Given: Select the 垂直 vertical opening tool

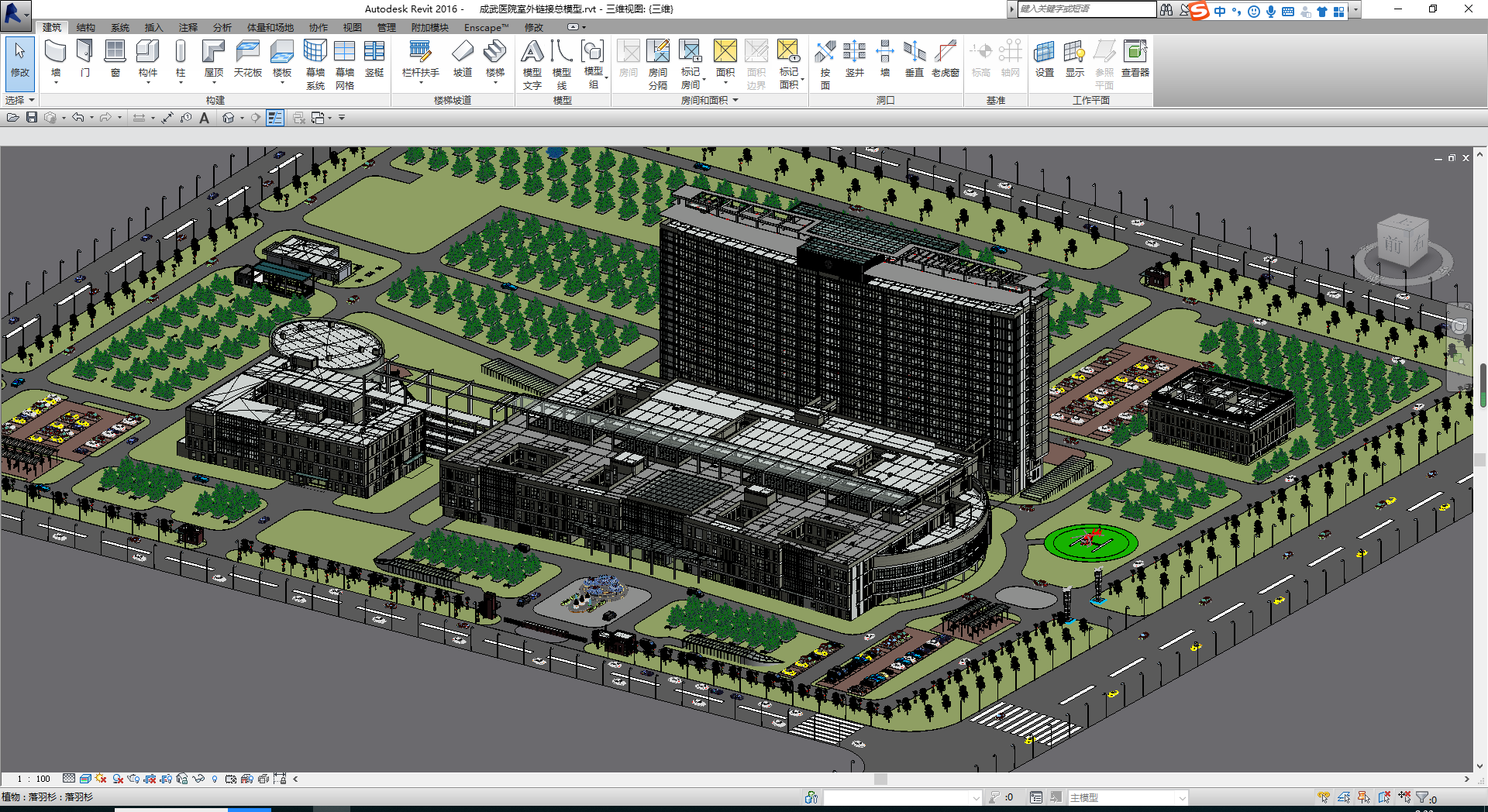Looking at the screenshot, I should (914, 59).
